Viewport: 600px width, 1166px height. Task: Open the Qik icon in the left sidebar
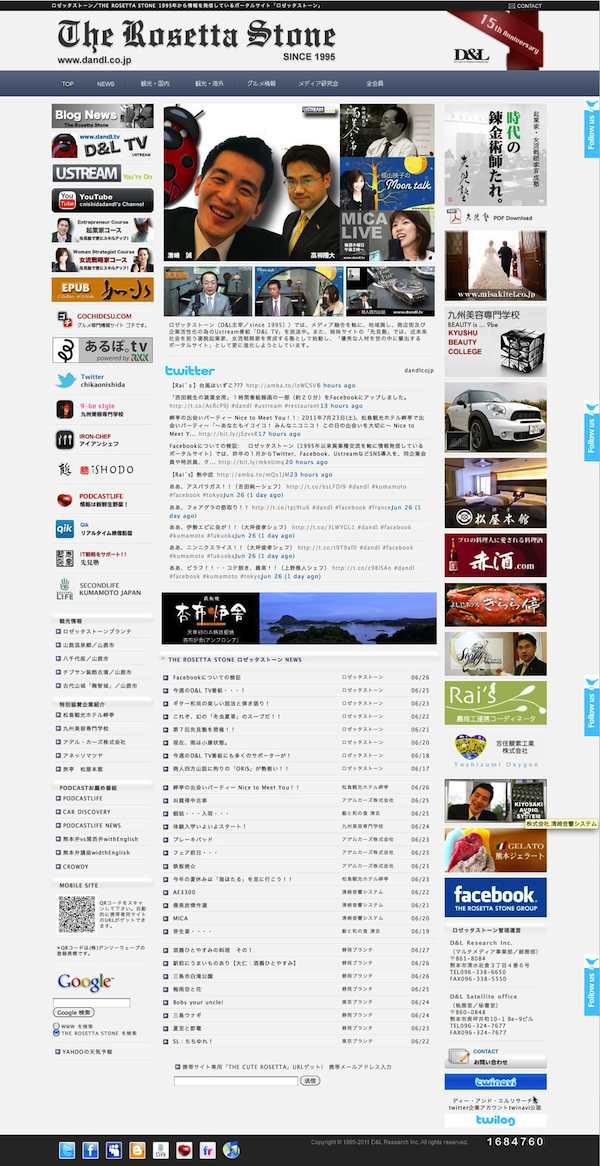(x=64, y=529)
